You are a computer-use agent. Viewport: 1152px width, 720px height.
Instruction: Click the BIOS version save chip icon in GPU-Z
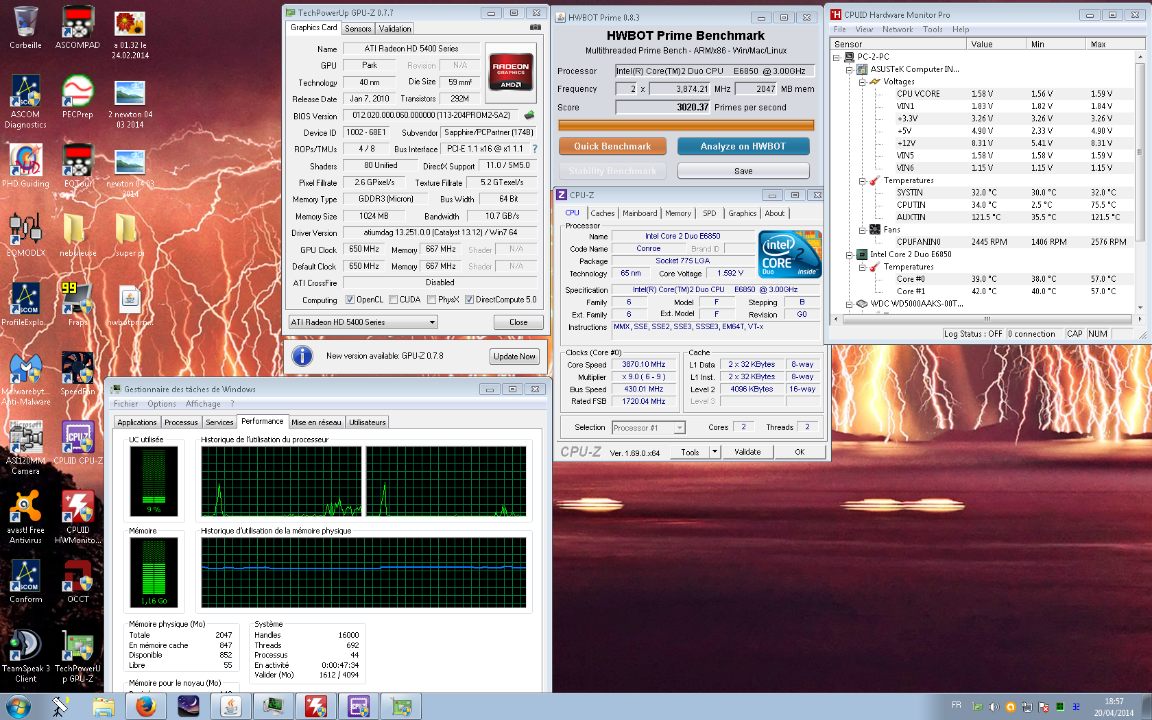click(x=528, y=115)
